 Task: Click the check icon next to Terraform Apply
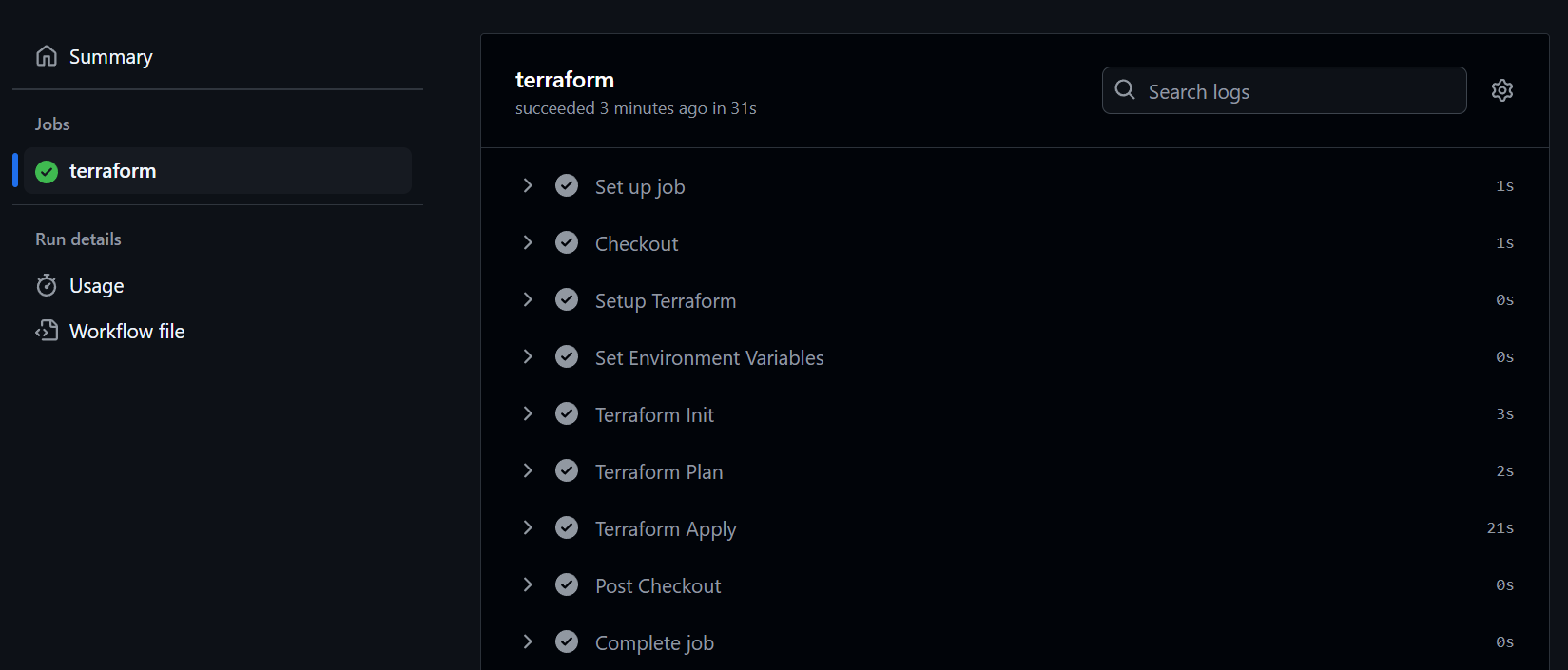(567, 527)
